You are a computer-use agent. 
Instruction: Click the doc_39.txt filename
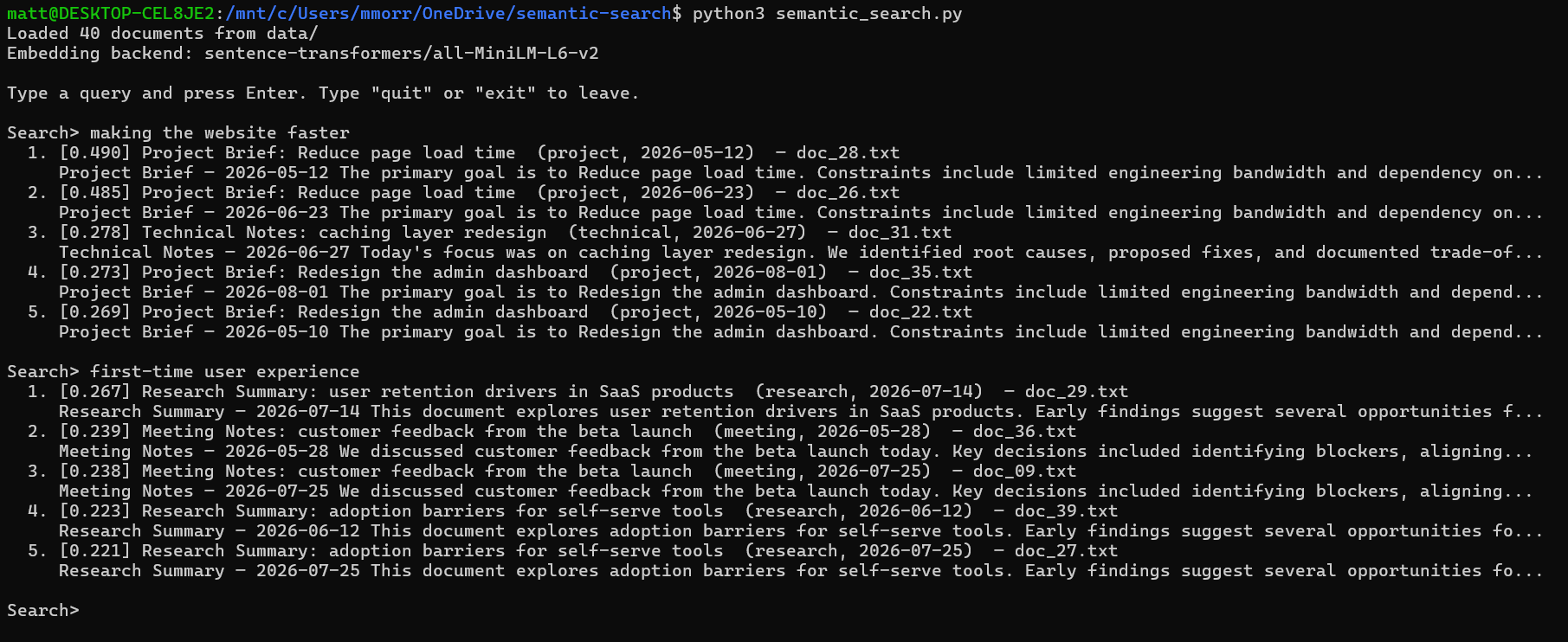click(1066, 511)
